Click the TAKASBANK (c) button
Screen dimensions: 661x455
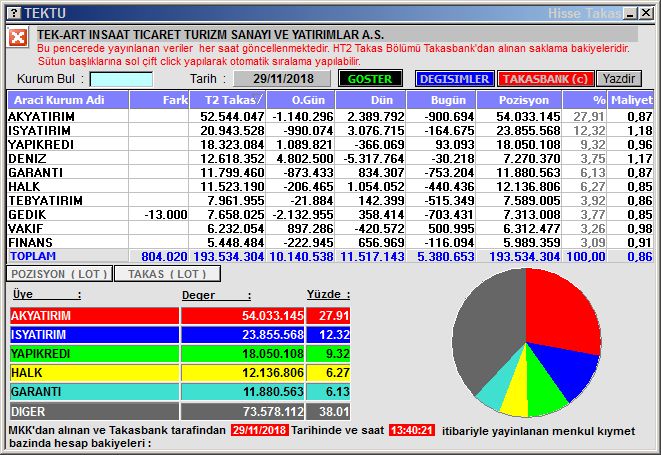pos(545,79)
